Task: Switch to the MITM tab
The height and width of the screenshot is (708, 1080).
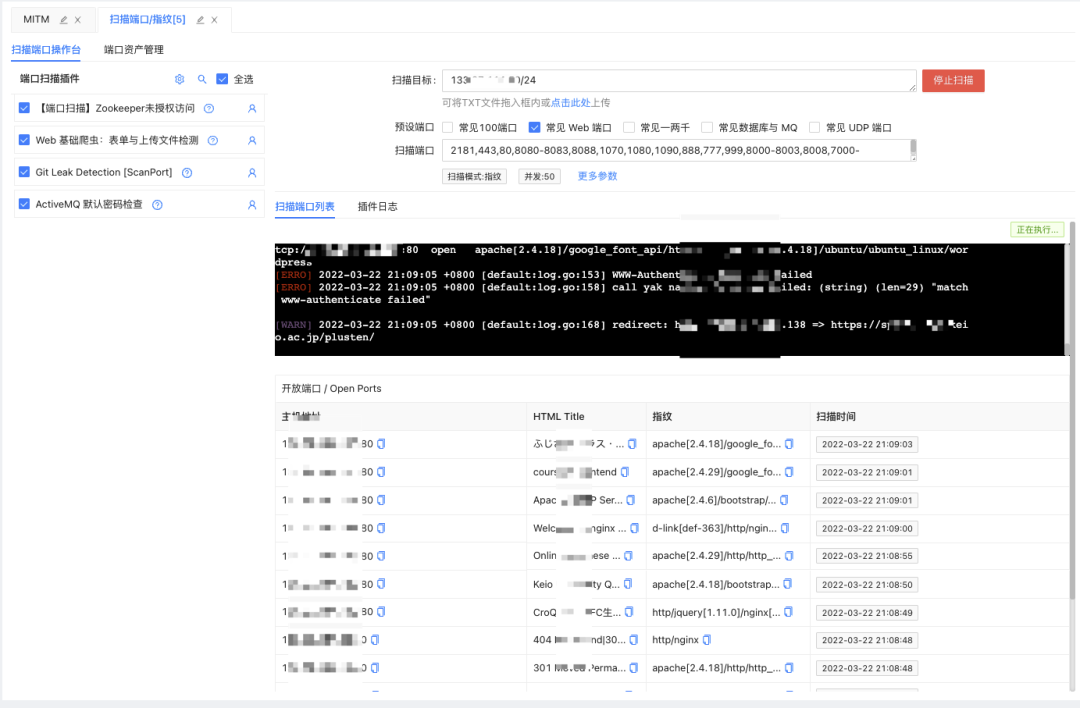Action: (37, 19)
